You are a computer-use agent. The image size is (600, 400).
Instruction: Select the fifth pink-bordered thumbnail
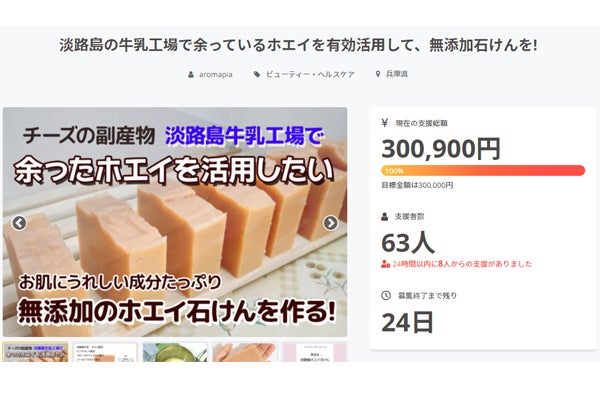point(315,352)
